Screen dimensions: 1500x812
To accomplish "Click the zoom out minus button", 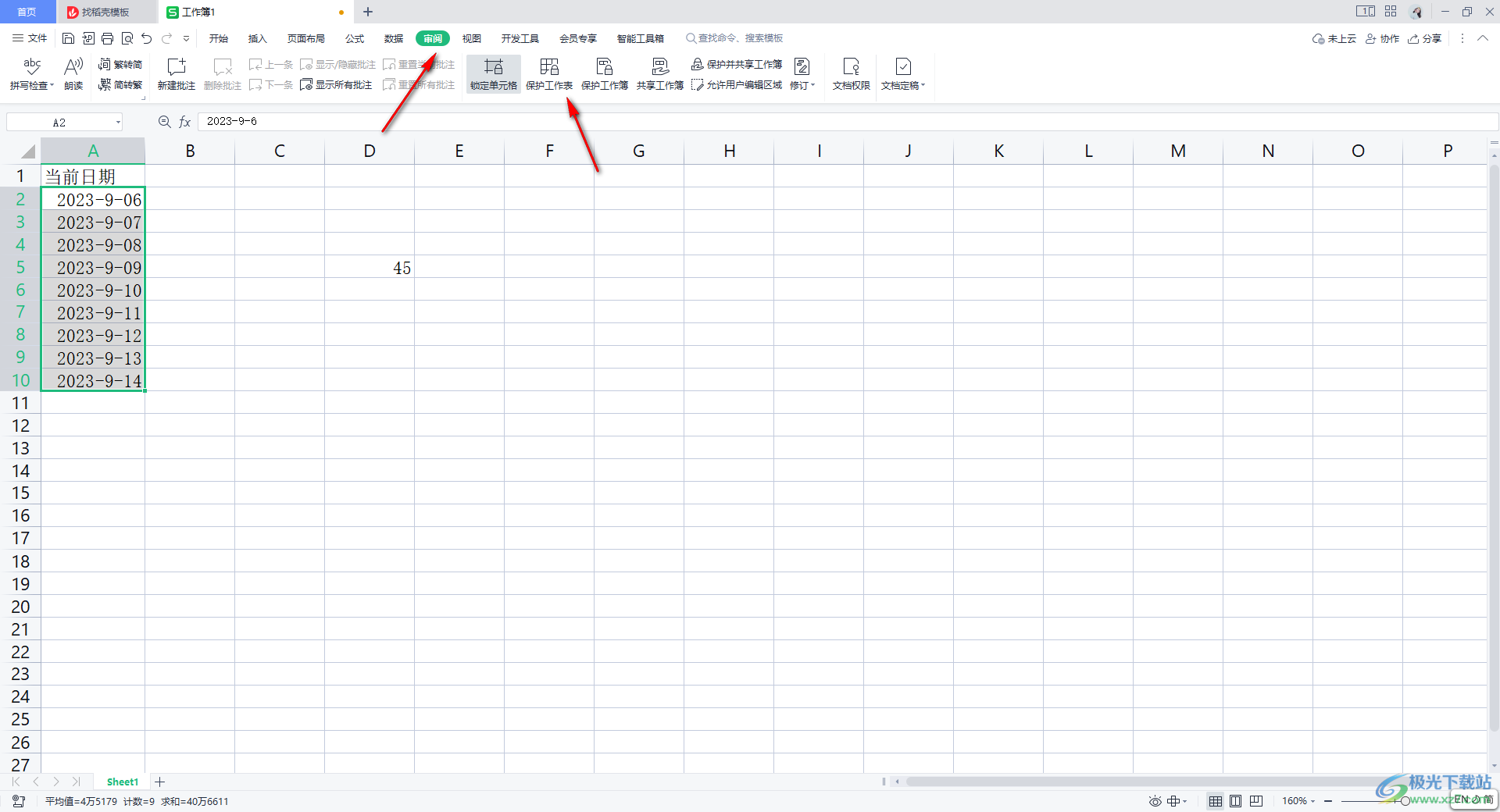I will pos(1328,801).
